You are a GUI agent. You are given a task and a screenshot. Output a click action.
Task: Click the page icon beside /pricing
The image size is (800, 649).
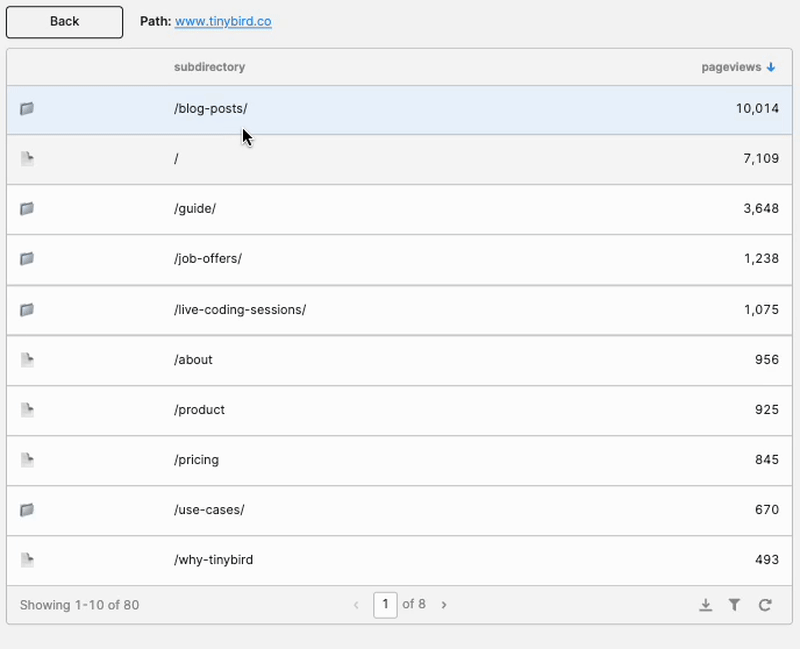point(27,460)
